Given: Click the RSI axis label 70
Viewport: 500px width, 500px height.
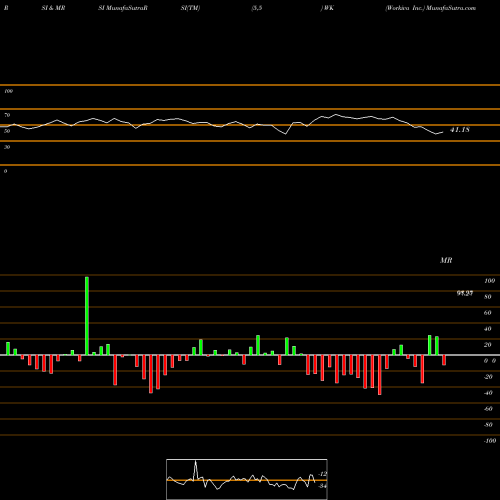Looking at the screenshot, I should [x=7, y=115].
